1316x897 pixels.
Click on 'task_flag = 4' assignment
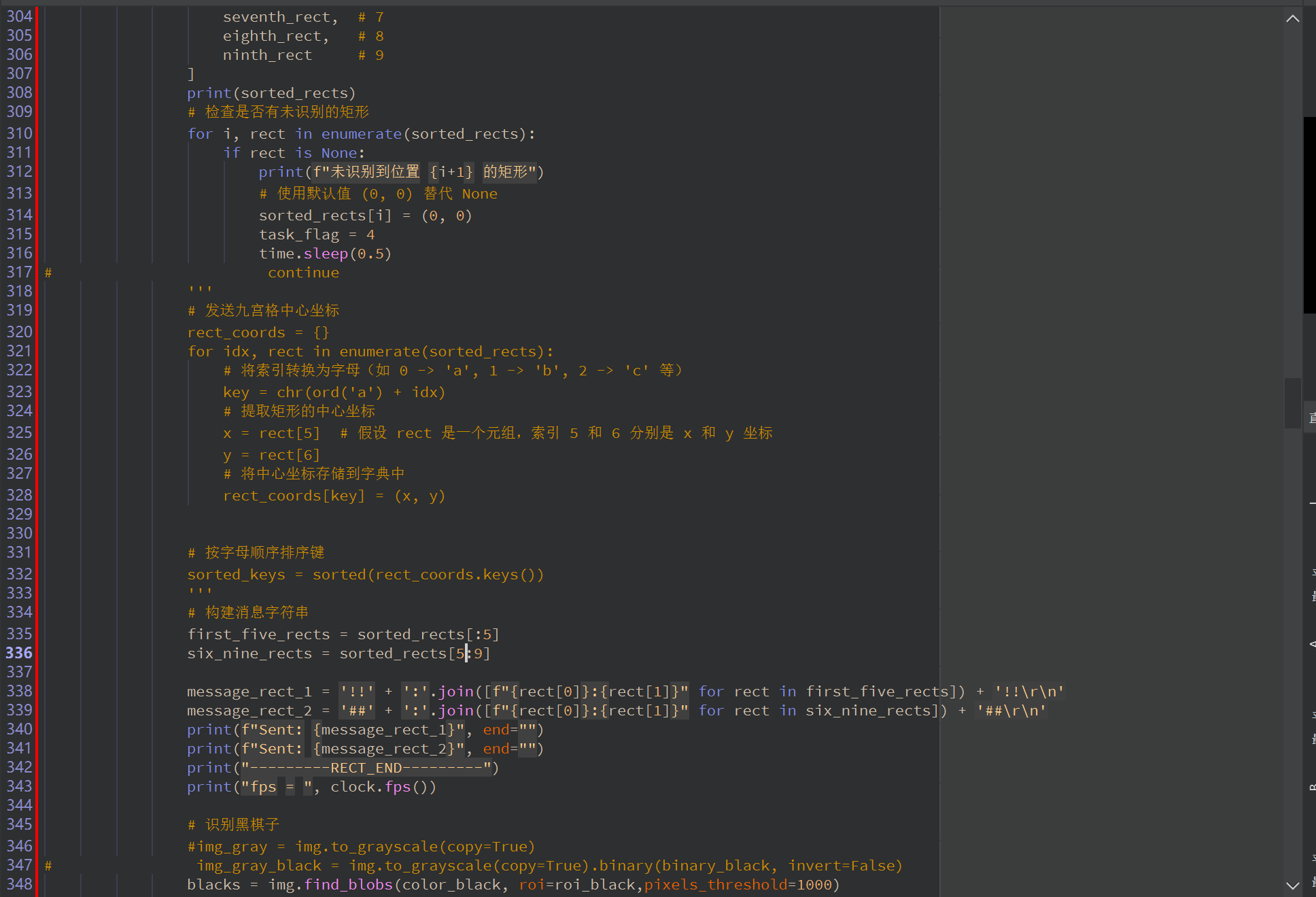coord(316,235)
